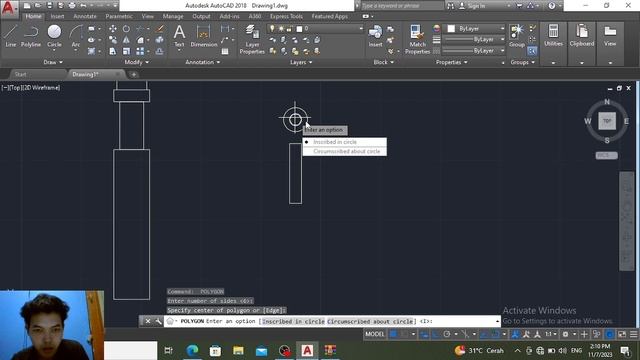The height and width of the screenshot is (360, 640).
Task: Click the Insert block icon
Action: [x=375, y=36]
